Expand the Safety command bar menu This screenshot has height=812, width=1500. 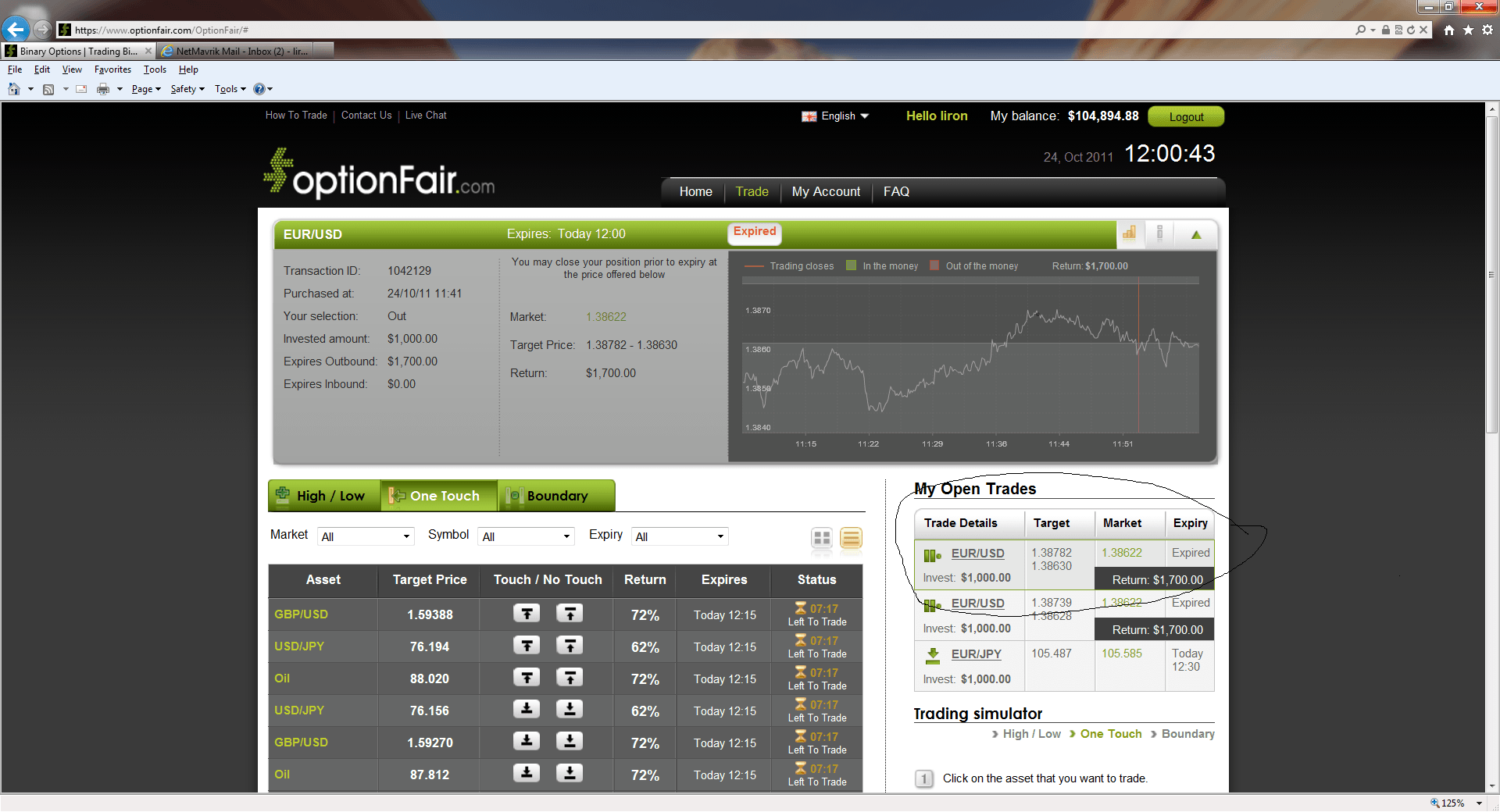[187, 89]
